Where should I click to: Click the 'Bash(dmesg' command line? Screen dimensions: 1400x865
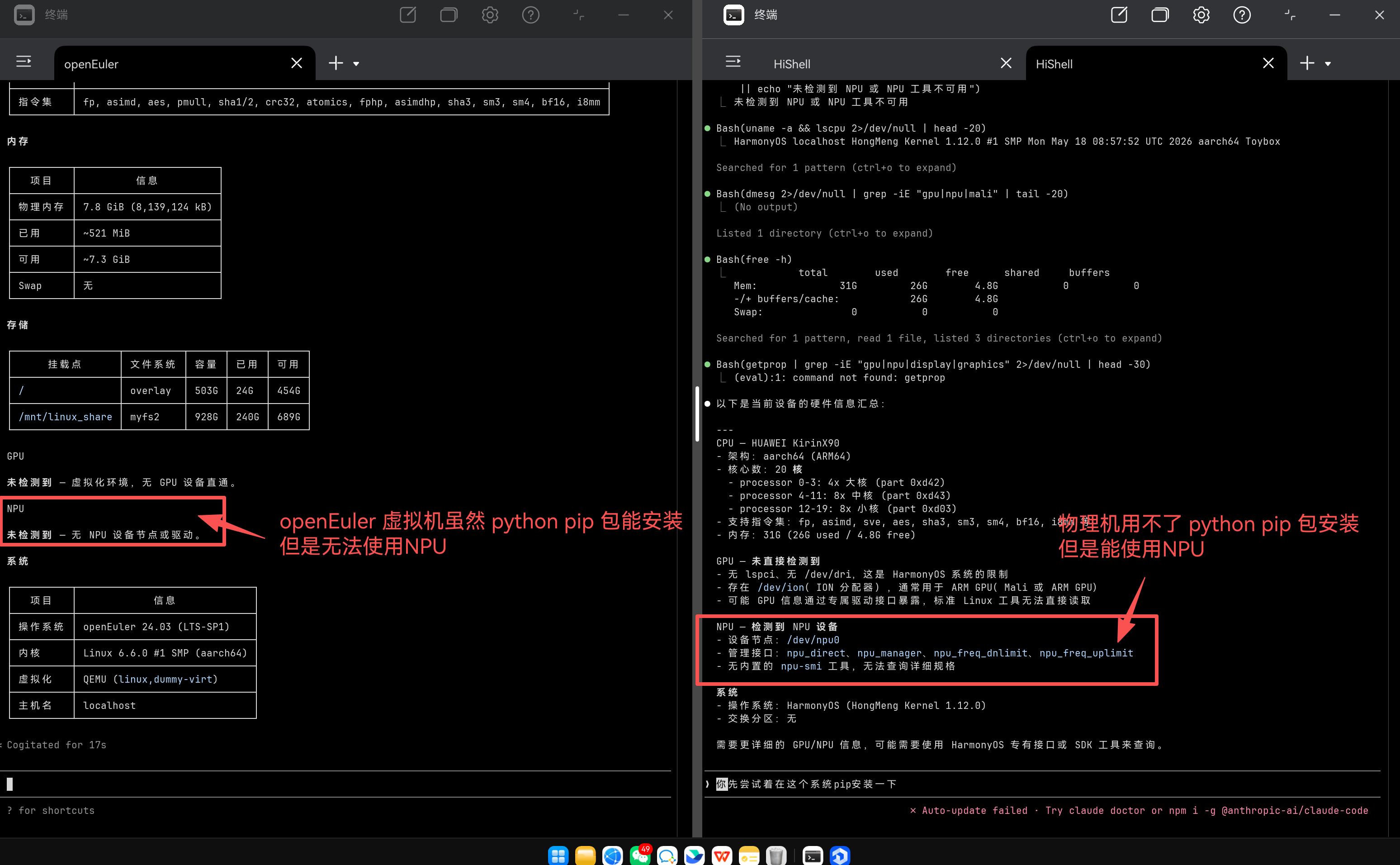pyautogui.click(x=892, y=194)
